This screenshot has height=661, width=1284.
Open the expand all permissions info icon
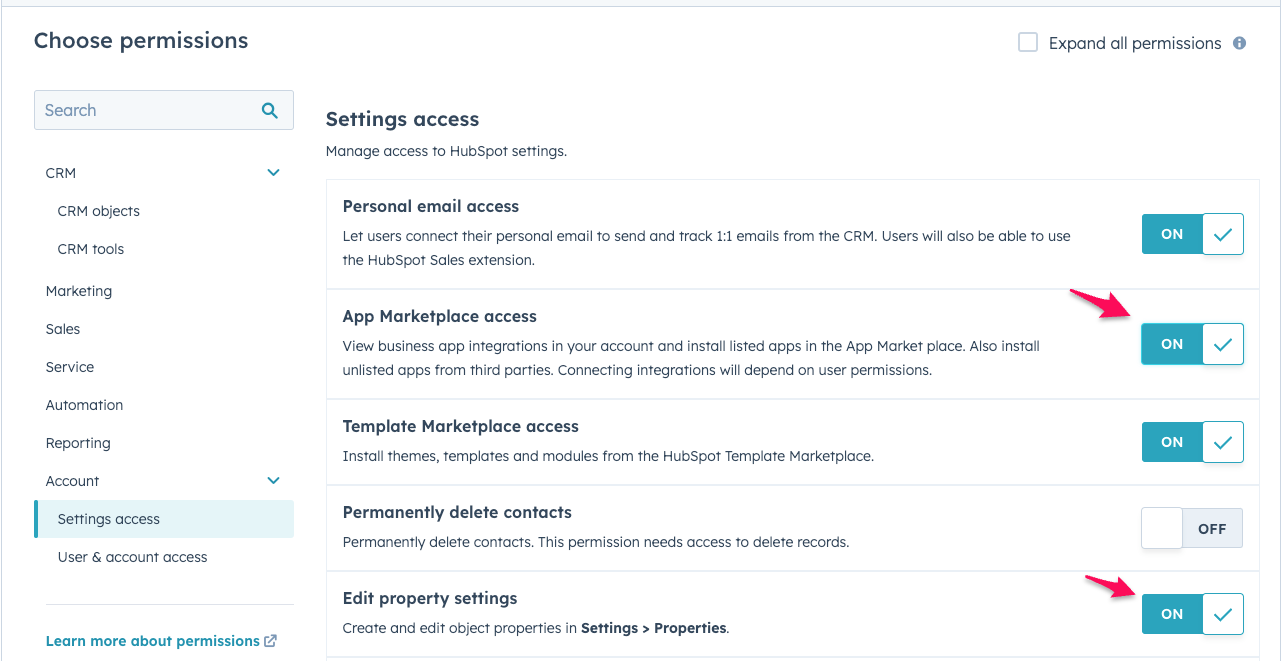coord(1240,43)
